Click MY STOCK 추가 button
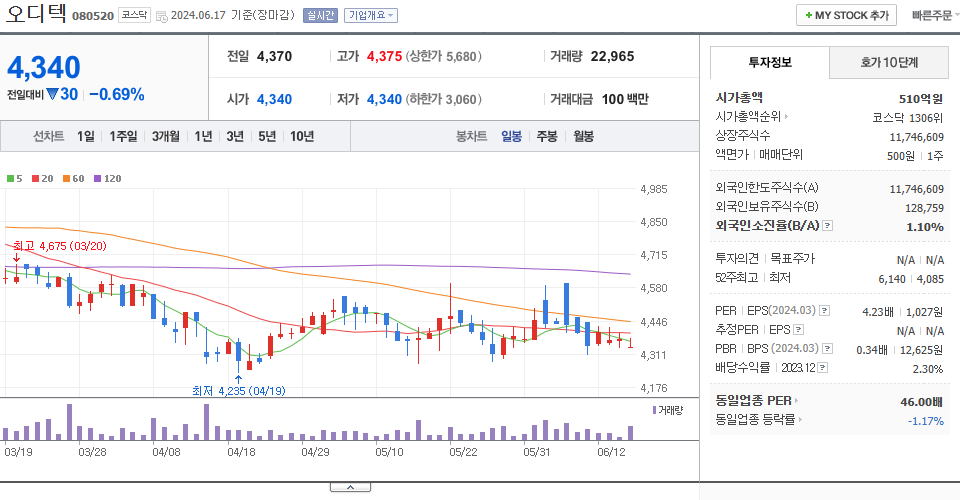Screen dimensions: 960x500 (x=846, y=15)
